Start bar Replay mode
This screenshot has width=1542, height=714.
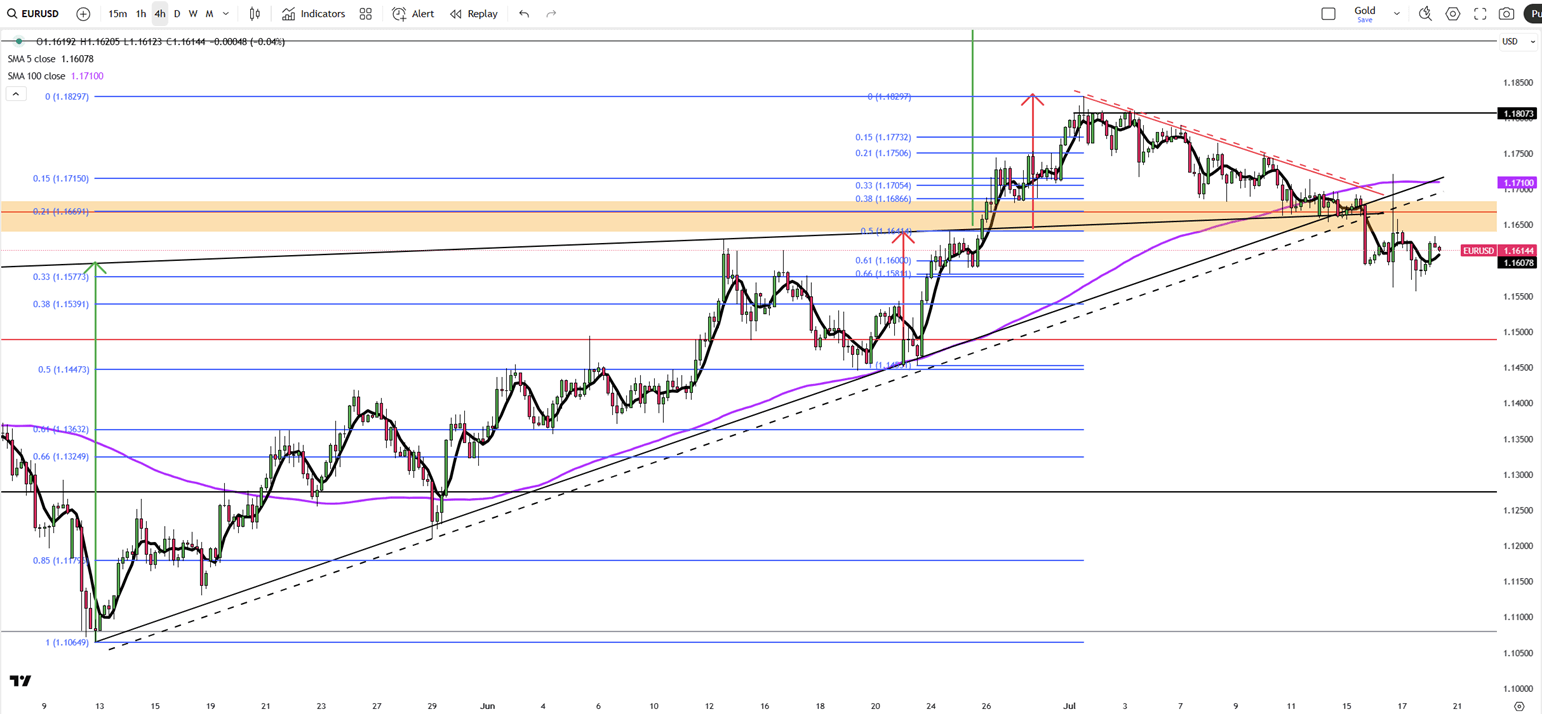click(x=473, y=14)
